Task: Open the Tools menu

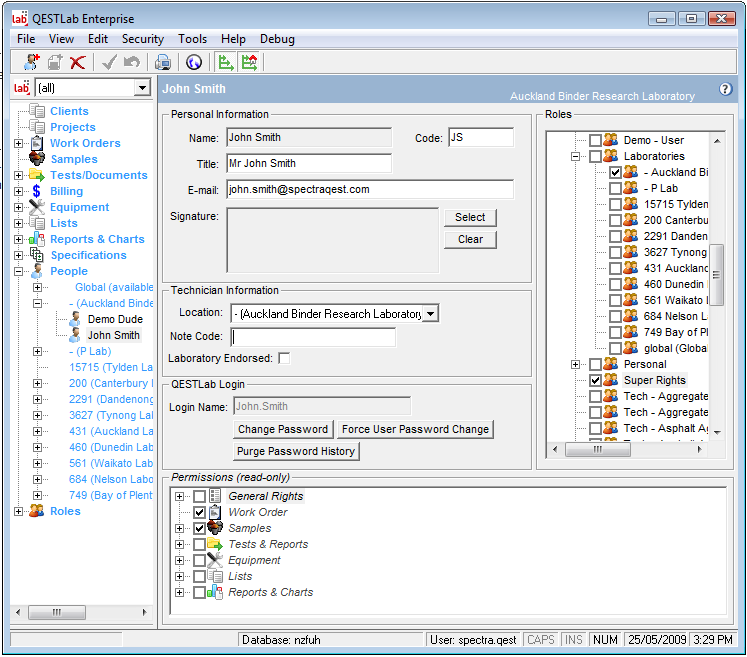Action: click(x=192, y=39)
